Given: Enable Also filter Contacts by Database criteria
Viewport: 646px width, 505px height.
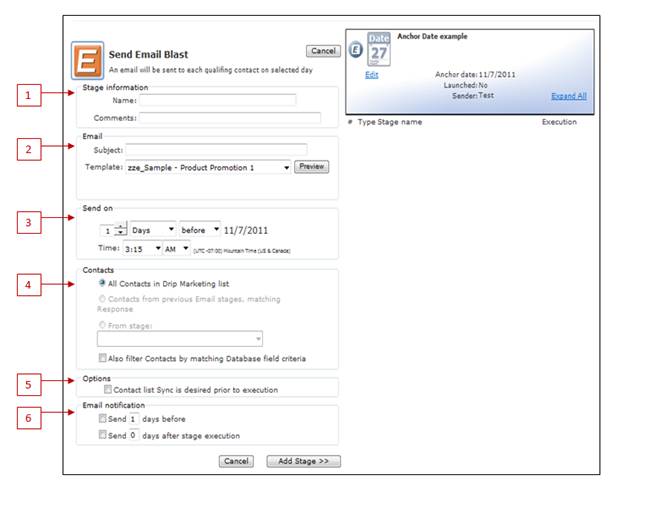Looking at the screenshot, I should (x=103, y=358).
